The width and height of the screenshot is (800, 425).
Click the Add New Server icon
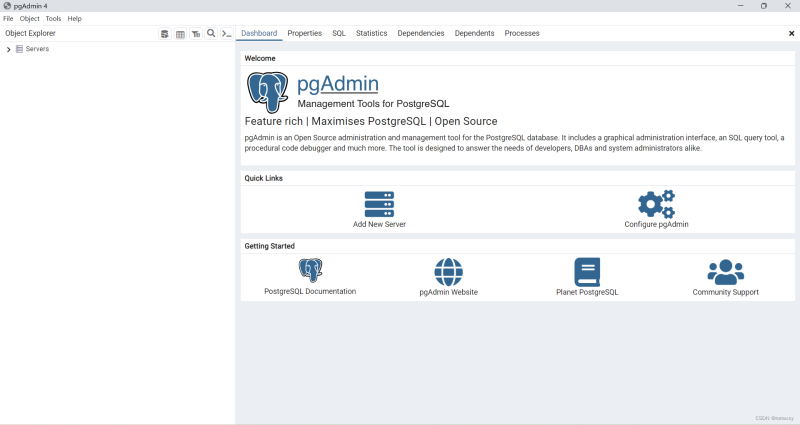(x=379, y=204)
